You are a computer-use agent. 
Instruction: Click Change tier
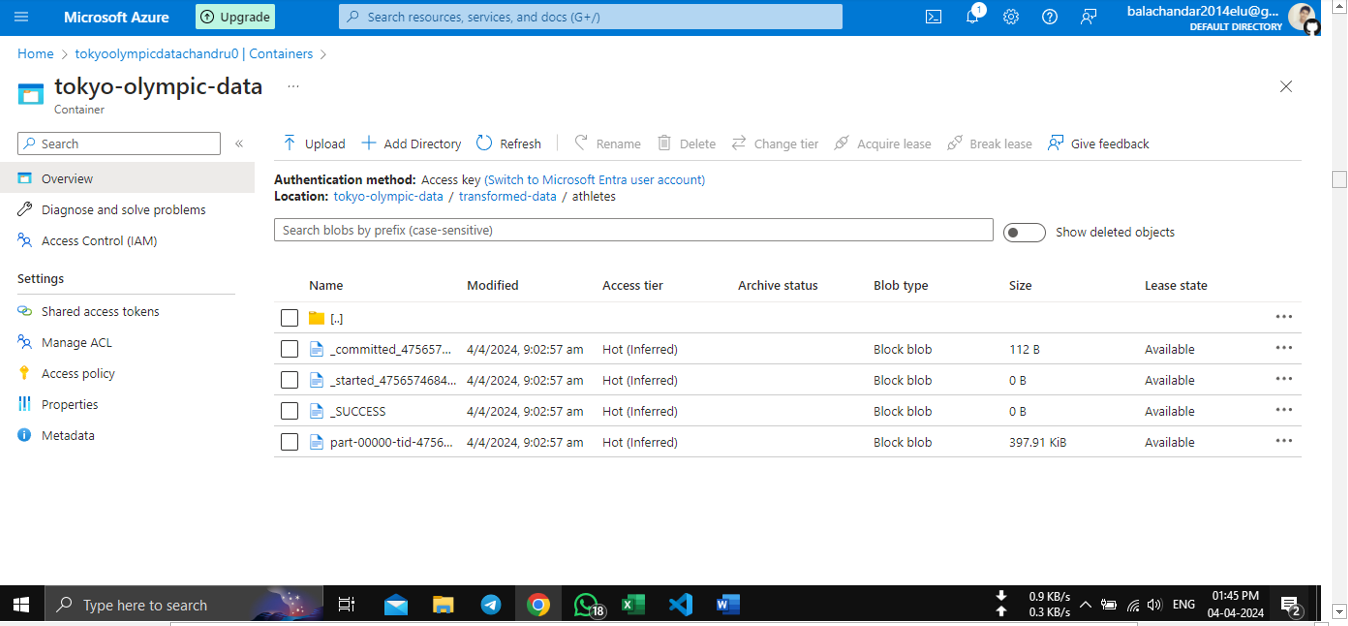point(775,144)
